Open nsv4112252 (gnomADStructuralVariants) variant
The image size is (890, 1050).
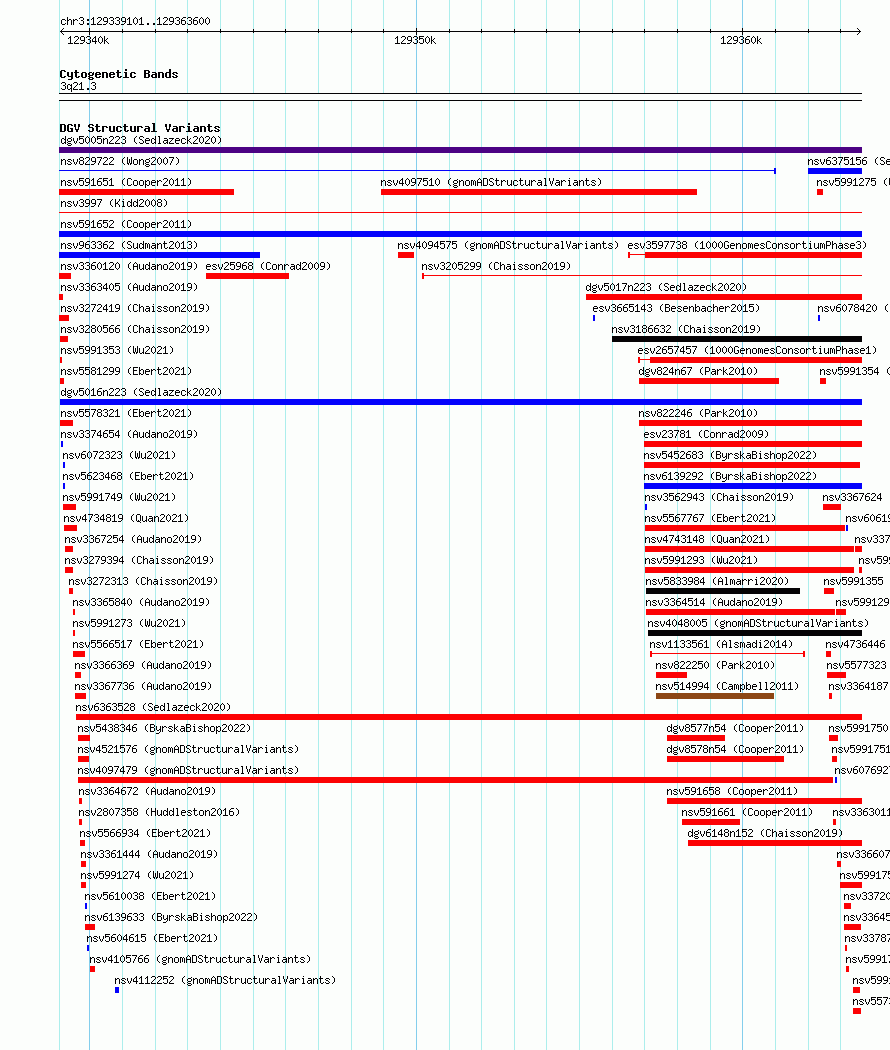[x=225, y=980]
